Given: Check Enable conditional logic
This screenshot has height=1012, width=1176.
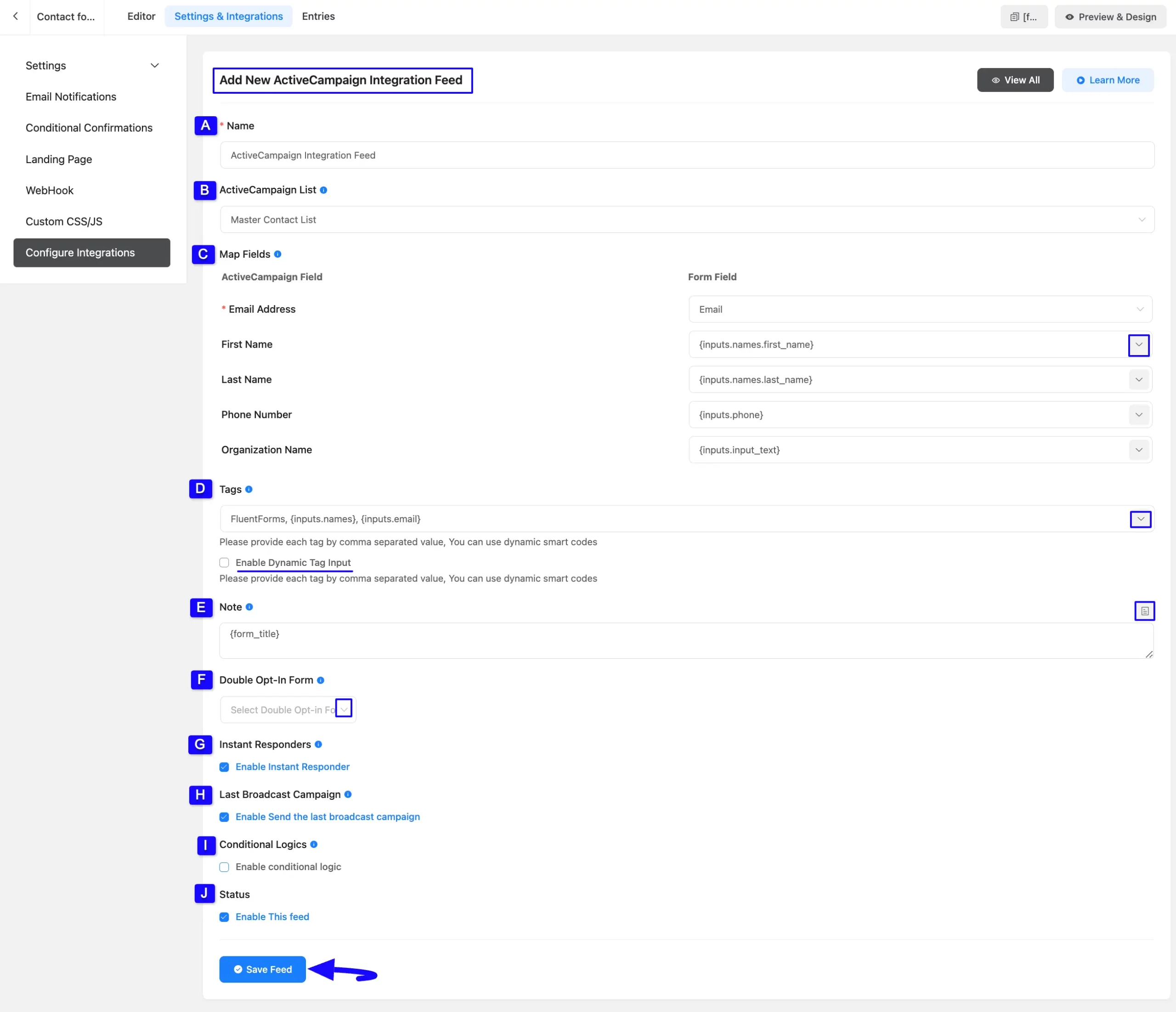Looking at the screenshot, I should point(224,867).
